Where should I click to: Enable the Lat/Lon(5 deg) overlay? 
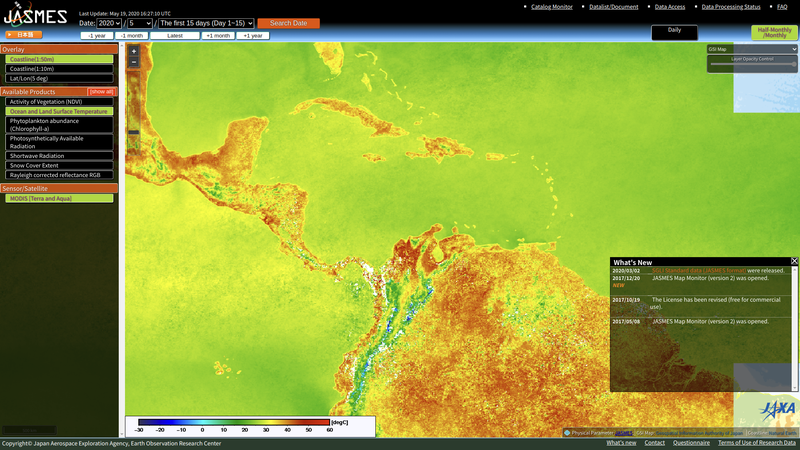pos(58,78)
